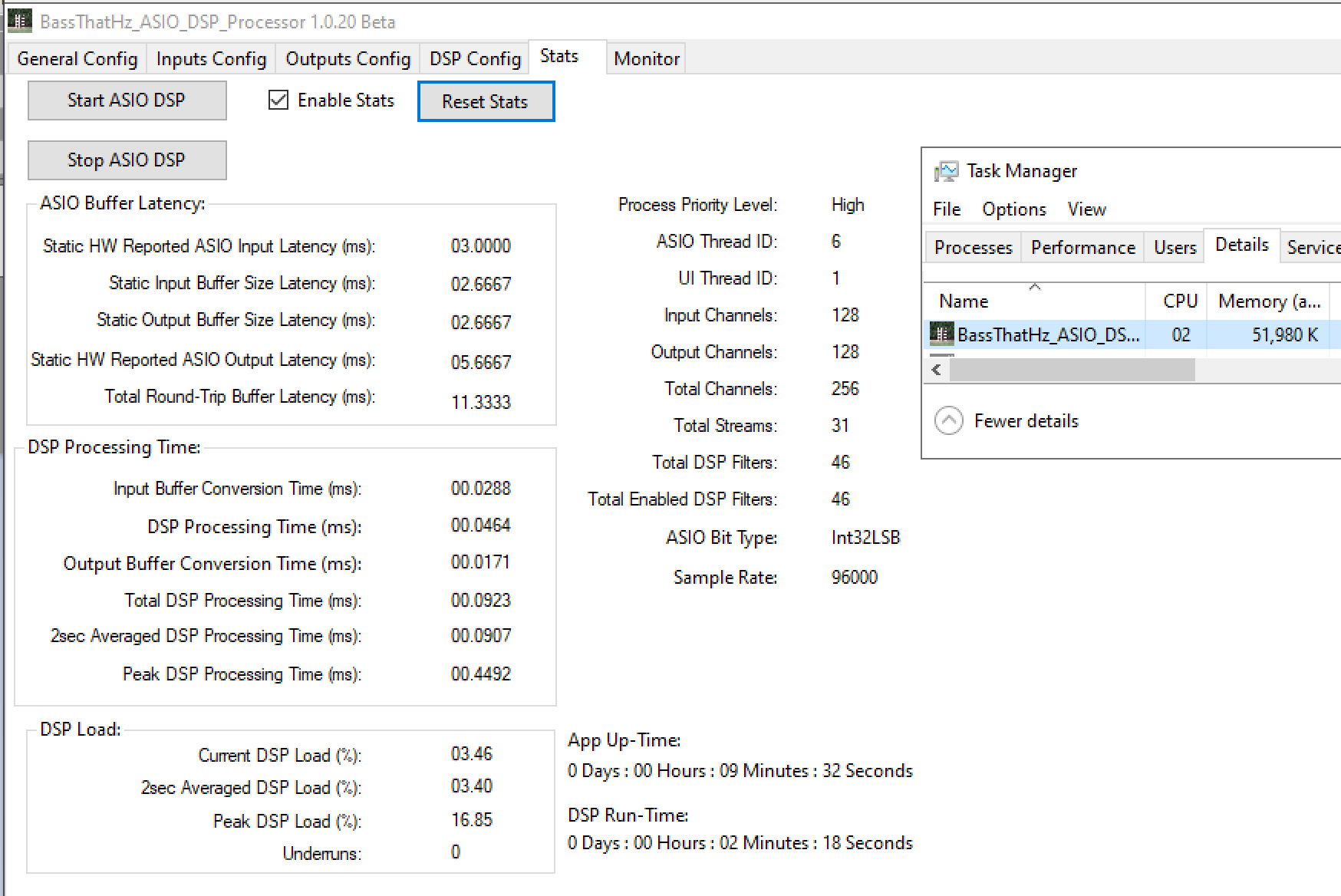Open Task Manager Services tab
This screenshot has height=896, width=1341.
[1313, 247]
